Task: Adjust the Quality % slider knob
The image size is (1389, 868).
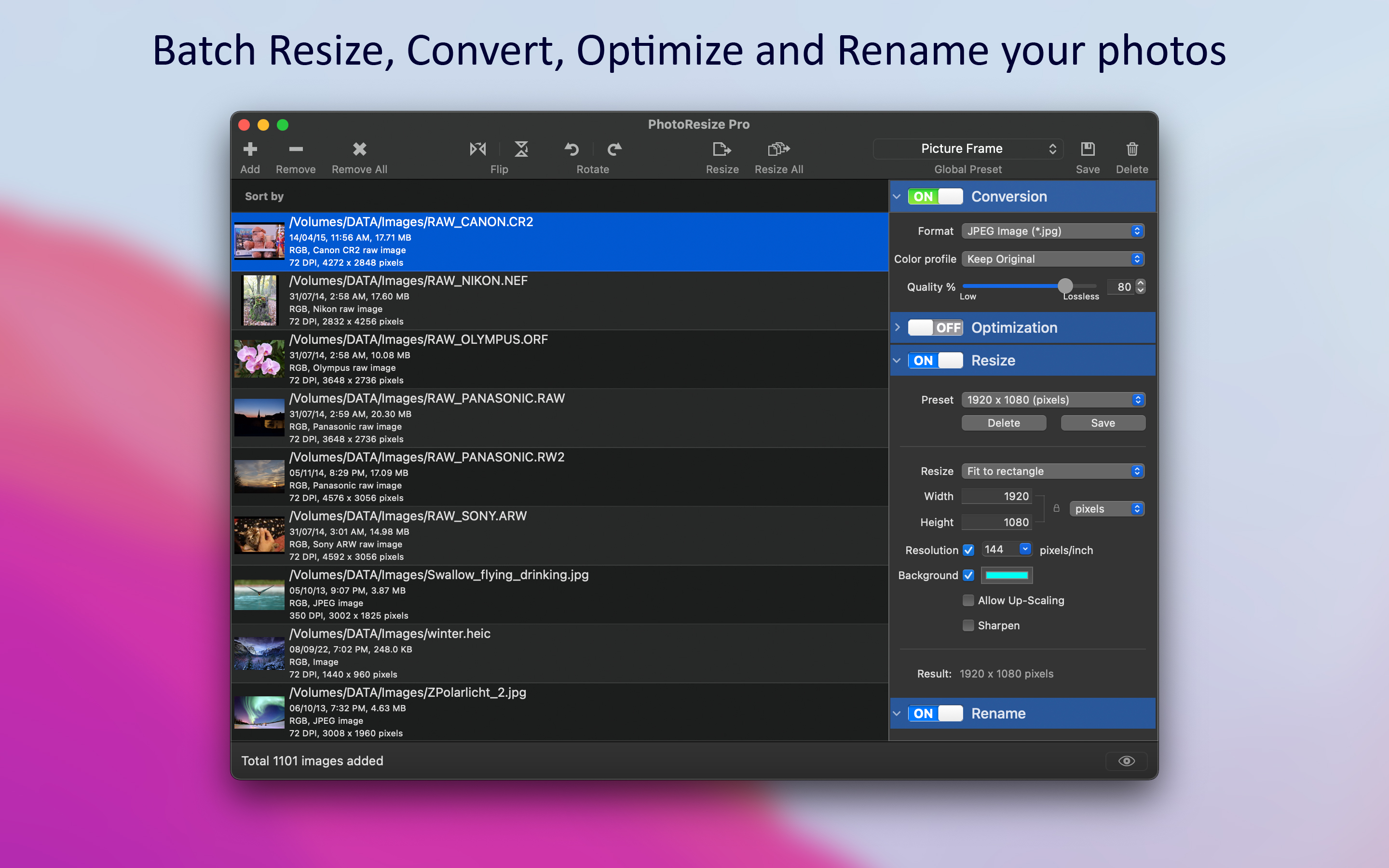Action: 1065,286
